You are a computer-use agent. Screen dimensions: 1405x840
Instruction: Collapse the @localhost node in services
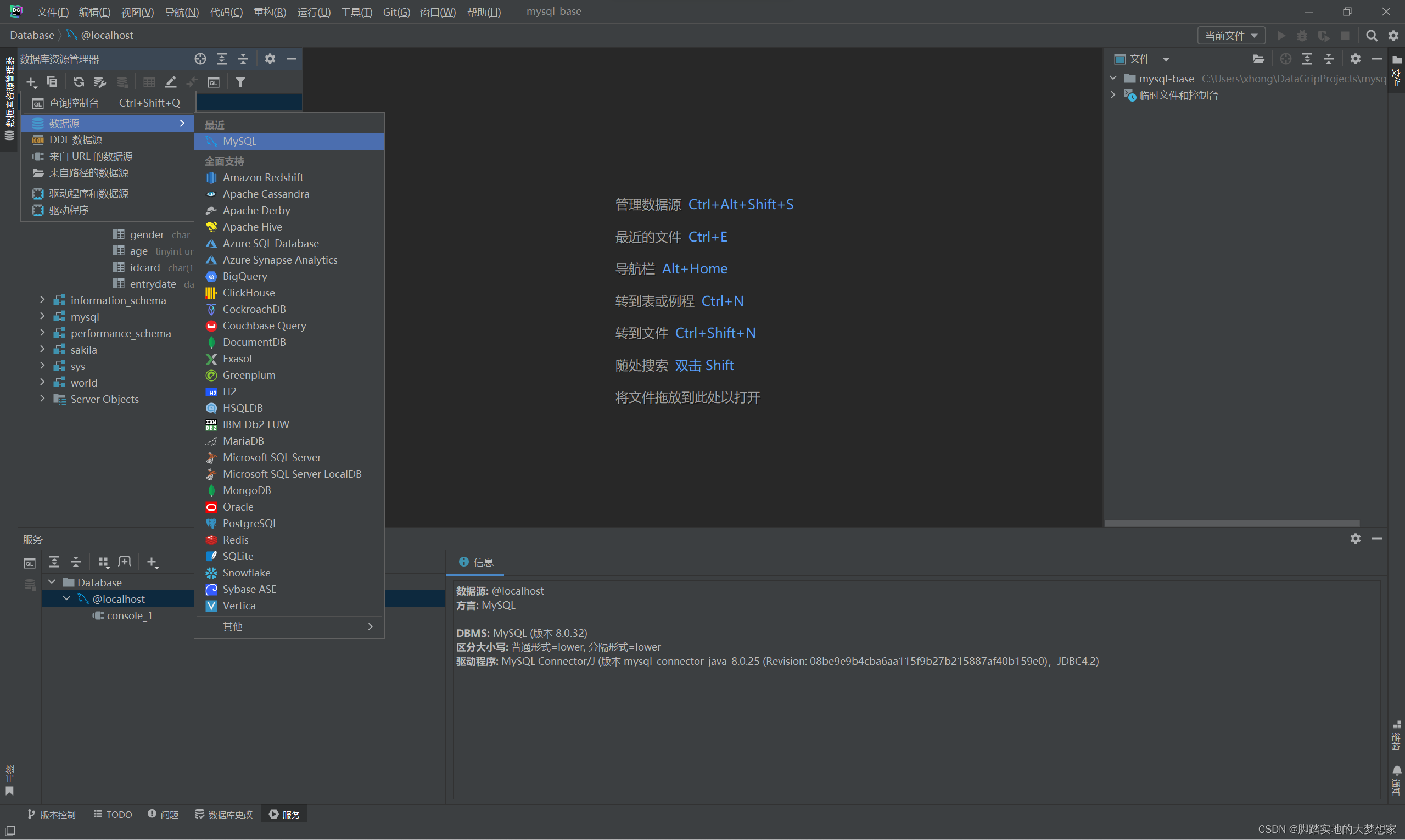click(67, 599)
